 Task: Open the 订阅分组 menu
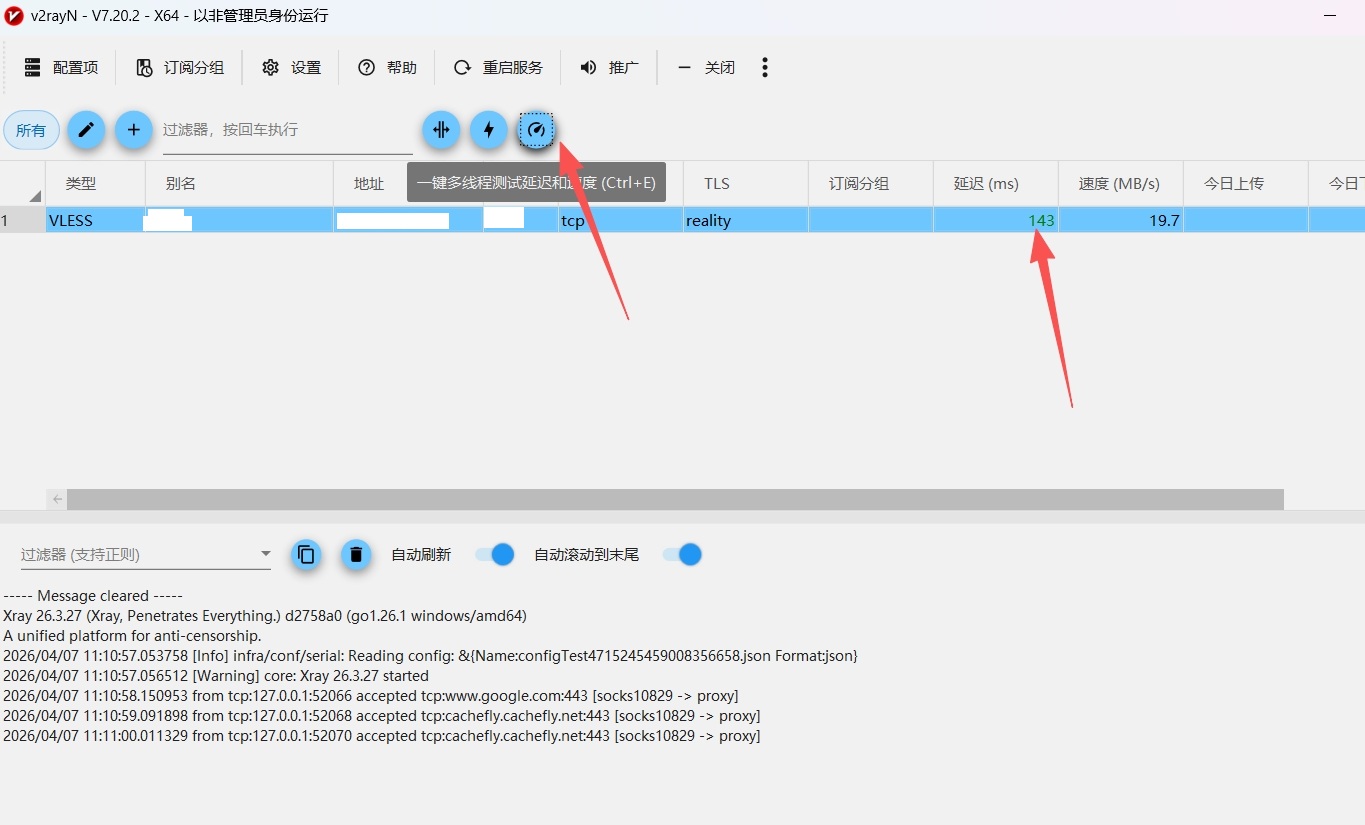(180, 67)
